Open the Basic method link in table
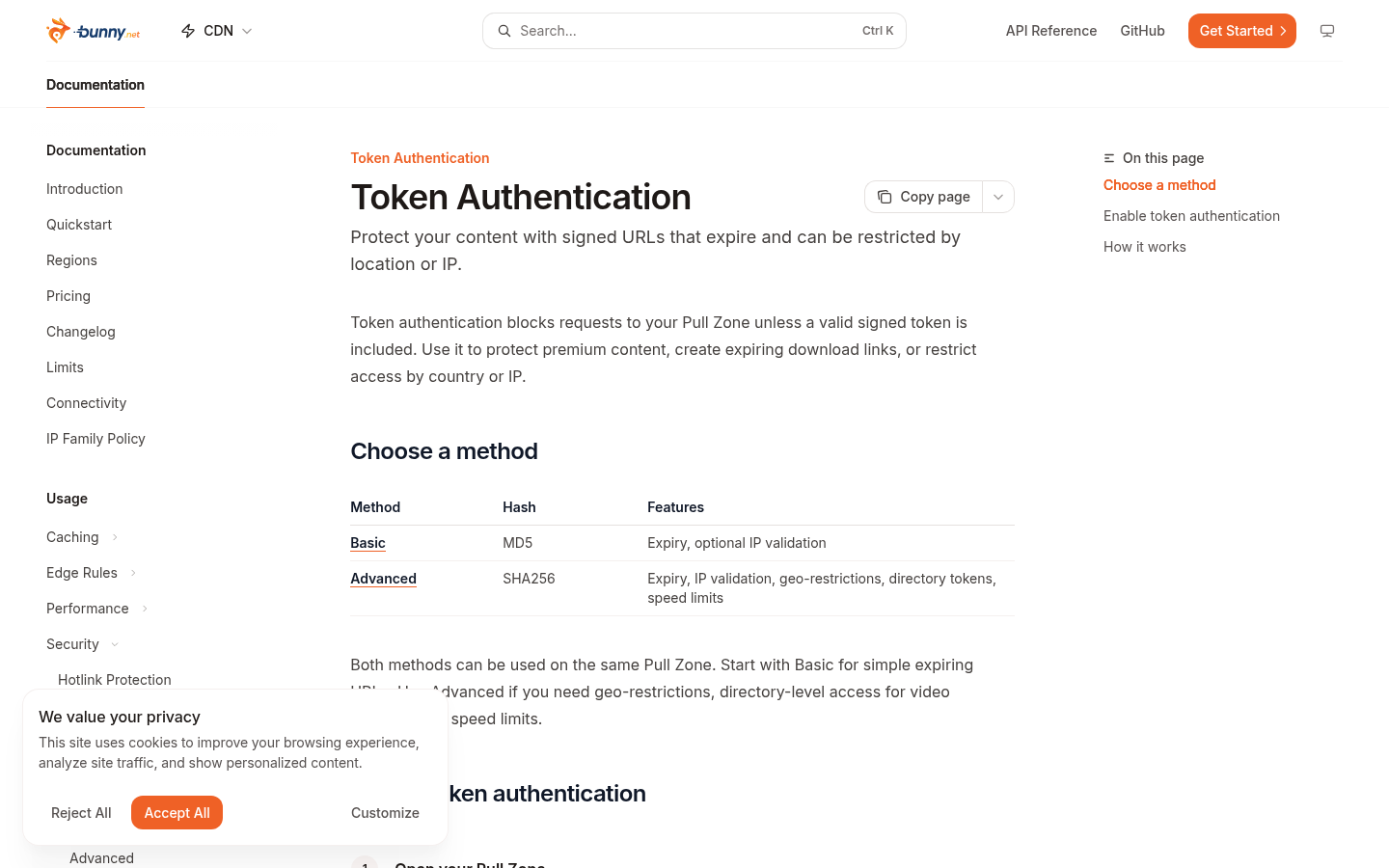 [368, 543]
